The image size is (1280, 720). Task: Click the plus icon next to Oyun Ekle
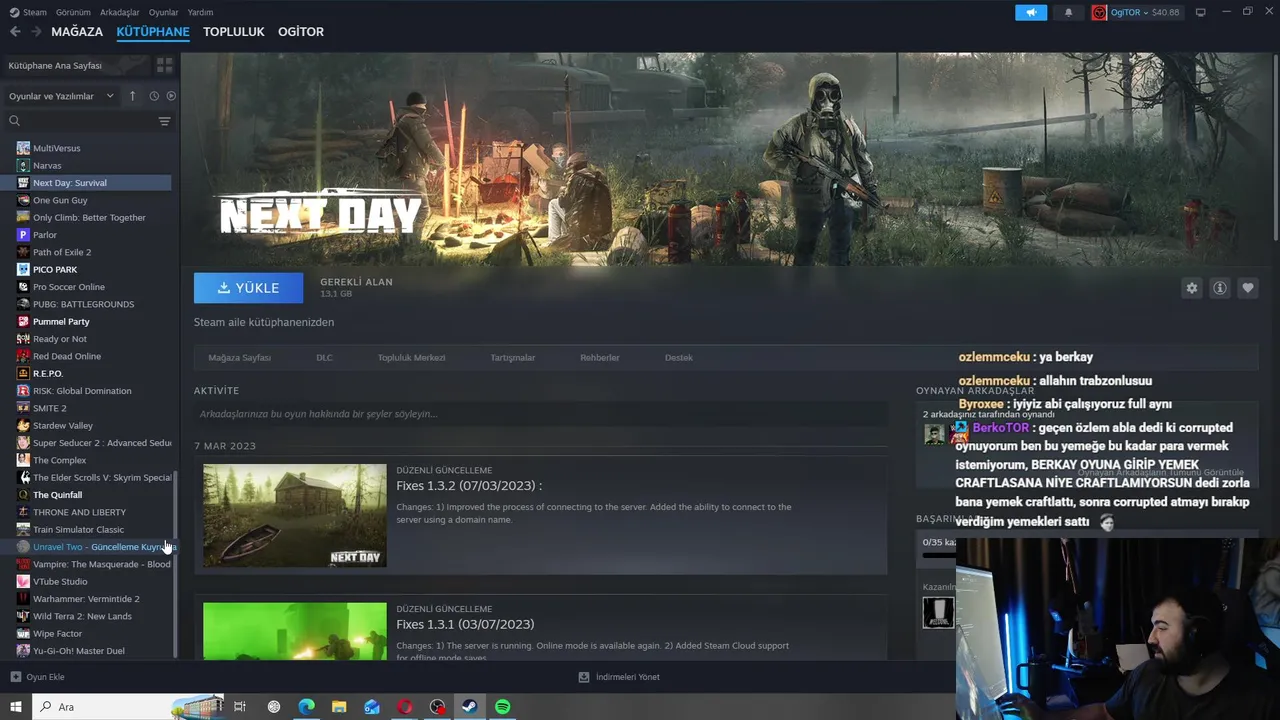point(15,677)
